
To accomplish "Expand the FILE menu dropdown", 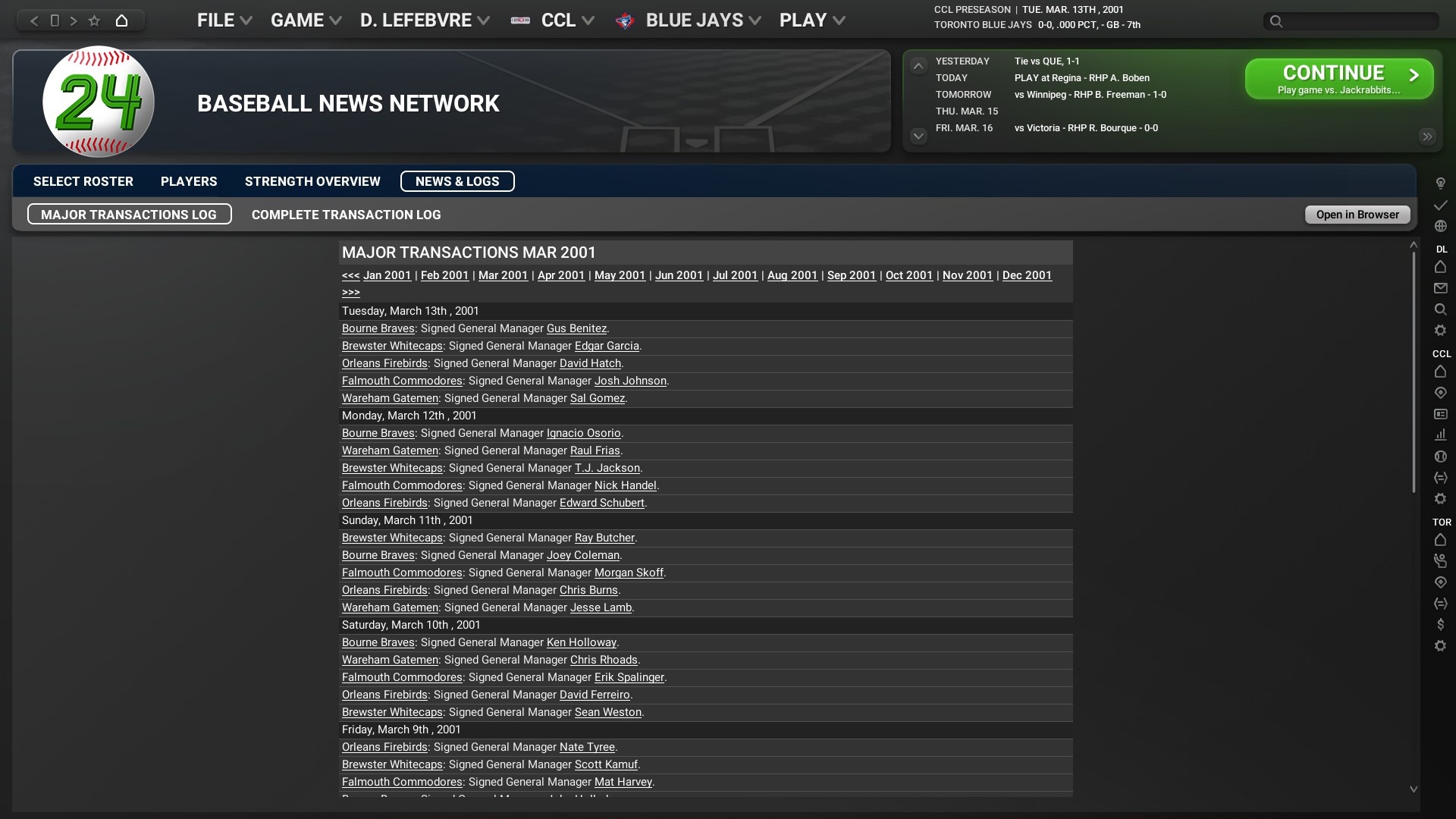I will coord(224,20).
